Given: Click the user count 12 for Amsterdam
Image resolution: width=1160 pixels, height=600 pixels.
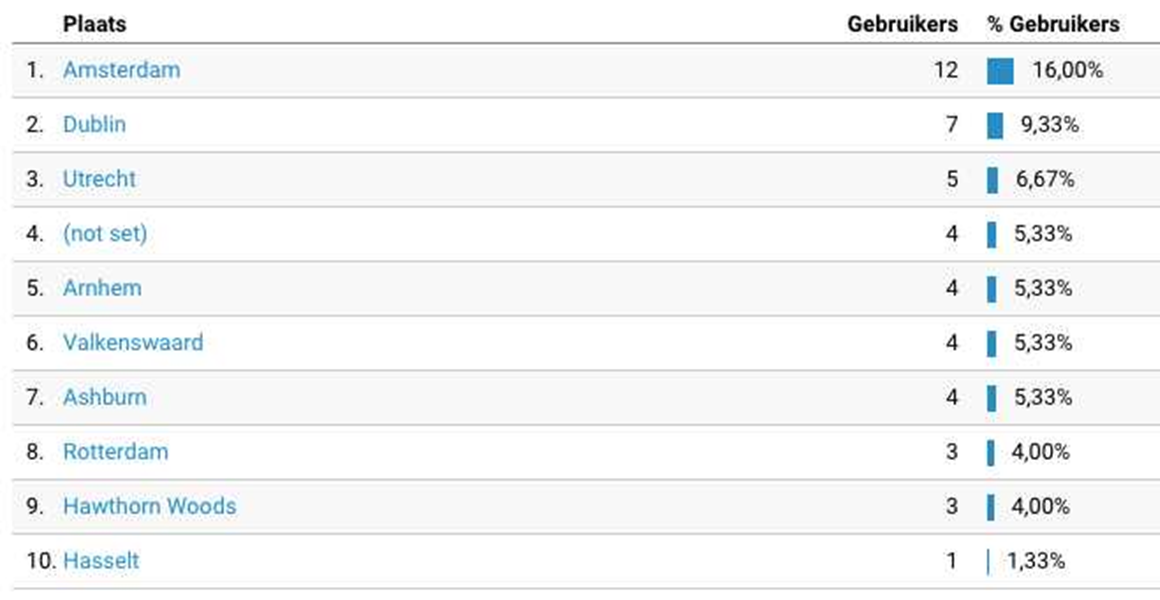Looking at the screenshot, I should (x=945, y=71).
